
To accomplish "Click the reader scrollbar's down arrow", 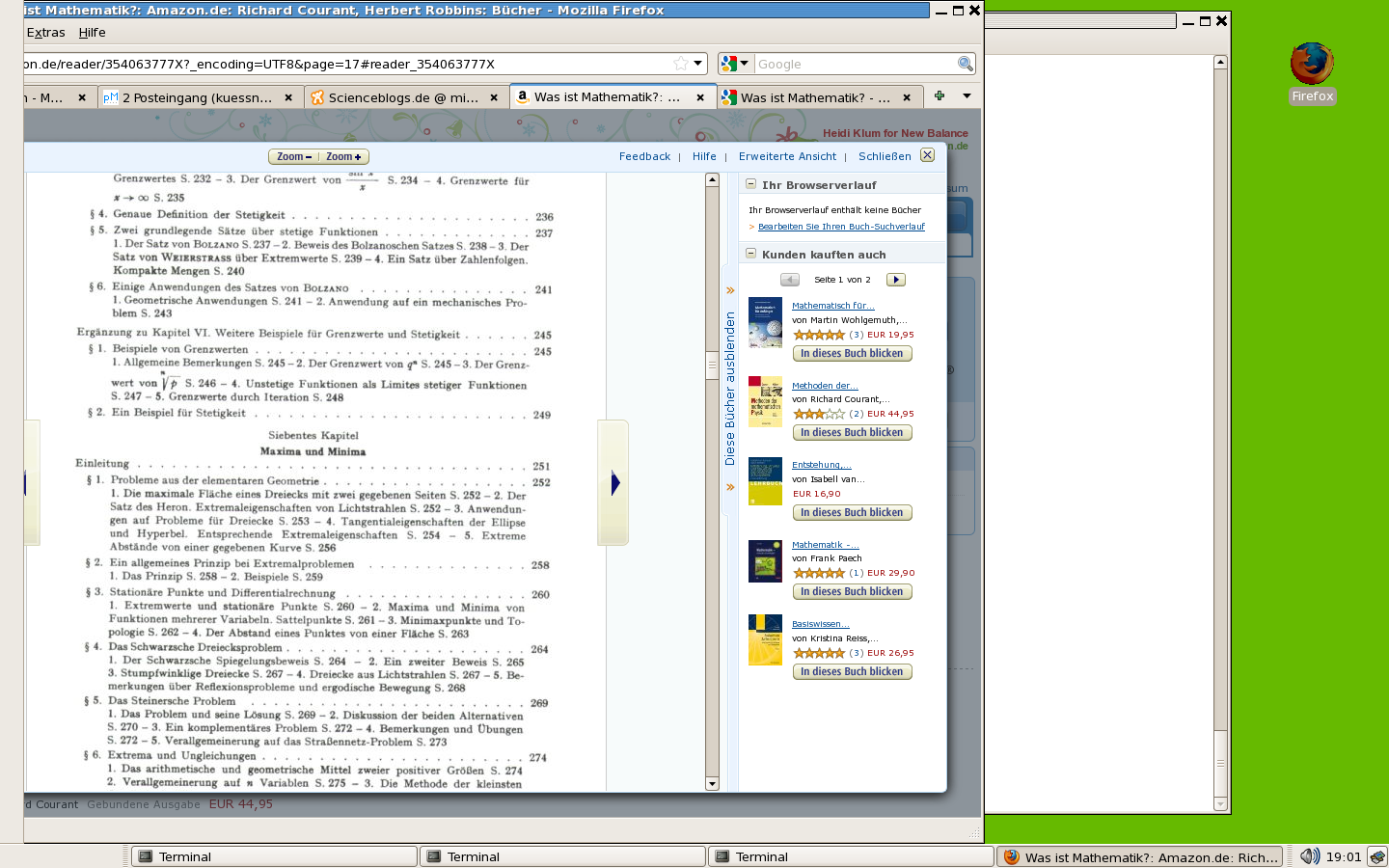I will [x=712, y=783].
